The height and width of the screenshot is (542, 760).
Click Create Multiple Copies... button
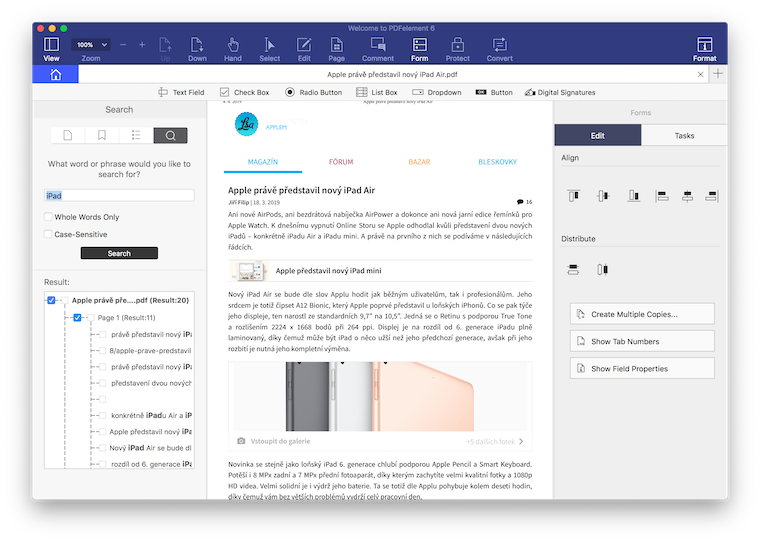(642, 314)
